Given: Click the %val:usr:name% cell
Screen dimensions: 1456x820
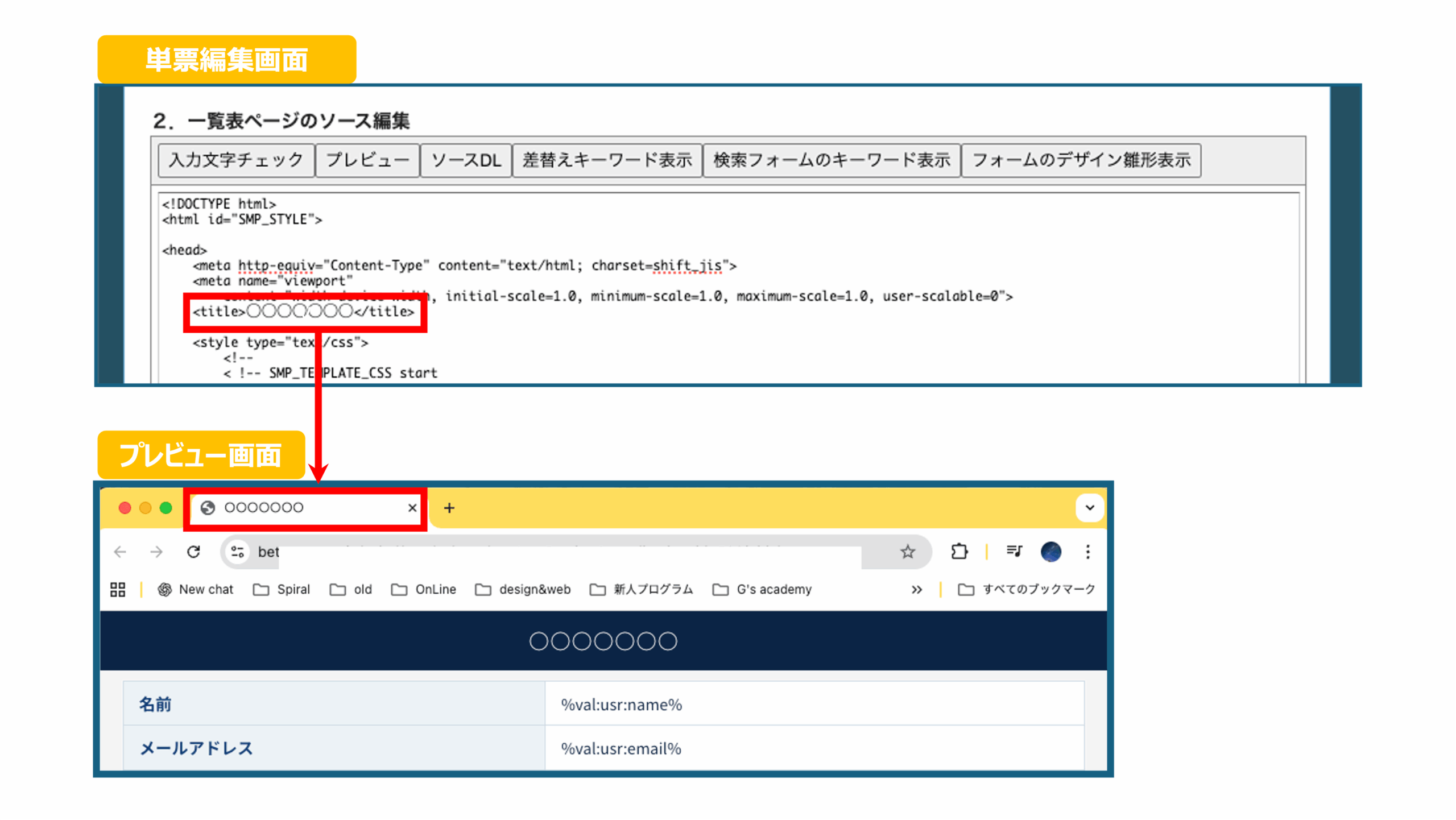Looking at the screenshot, I should pyautogui.click(x=814, y=705).
